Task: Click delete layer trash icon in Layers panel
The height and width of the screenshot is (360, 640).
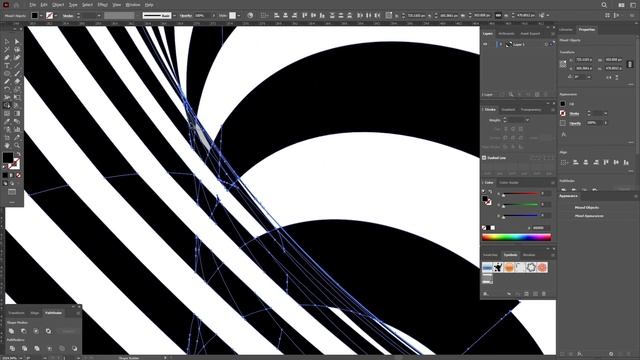Action: pyautogui.click(x=546, y=94)
